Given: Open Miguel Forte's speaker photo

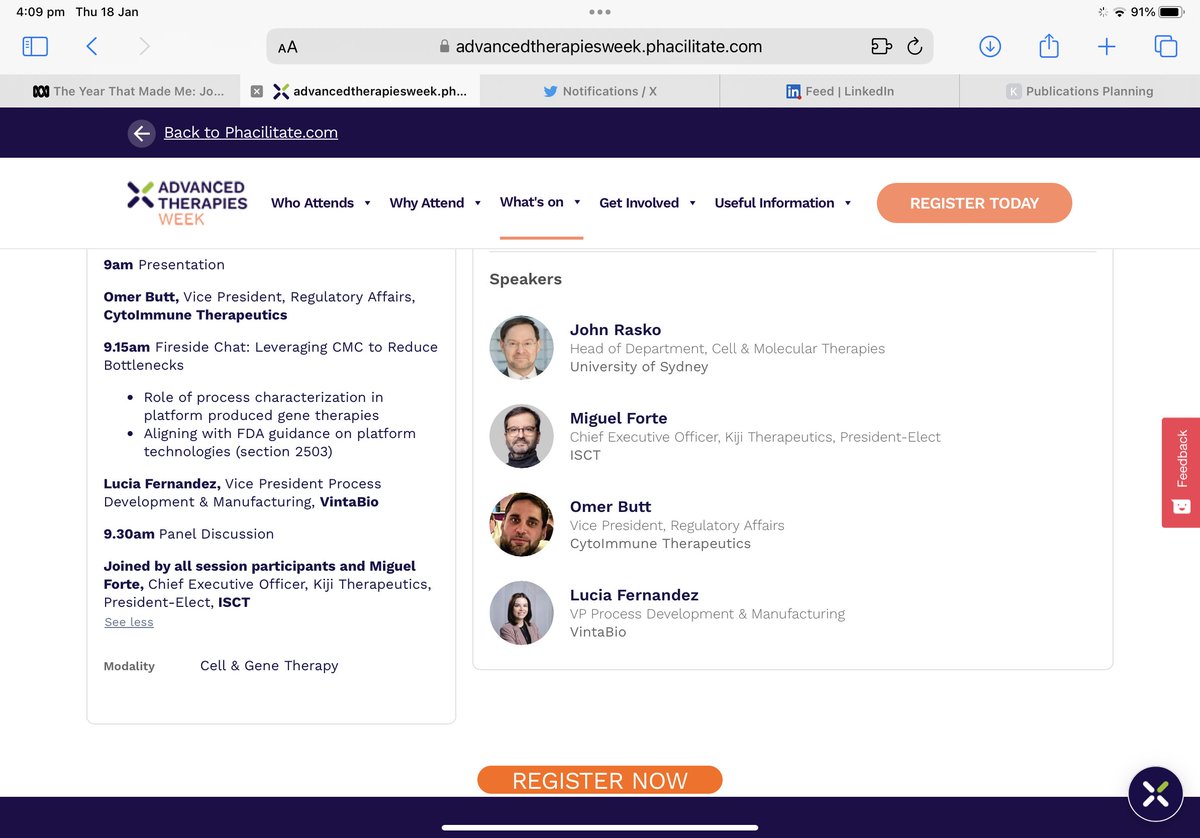Looking at the screenshot, I should click(521, 436).
